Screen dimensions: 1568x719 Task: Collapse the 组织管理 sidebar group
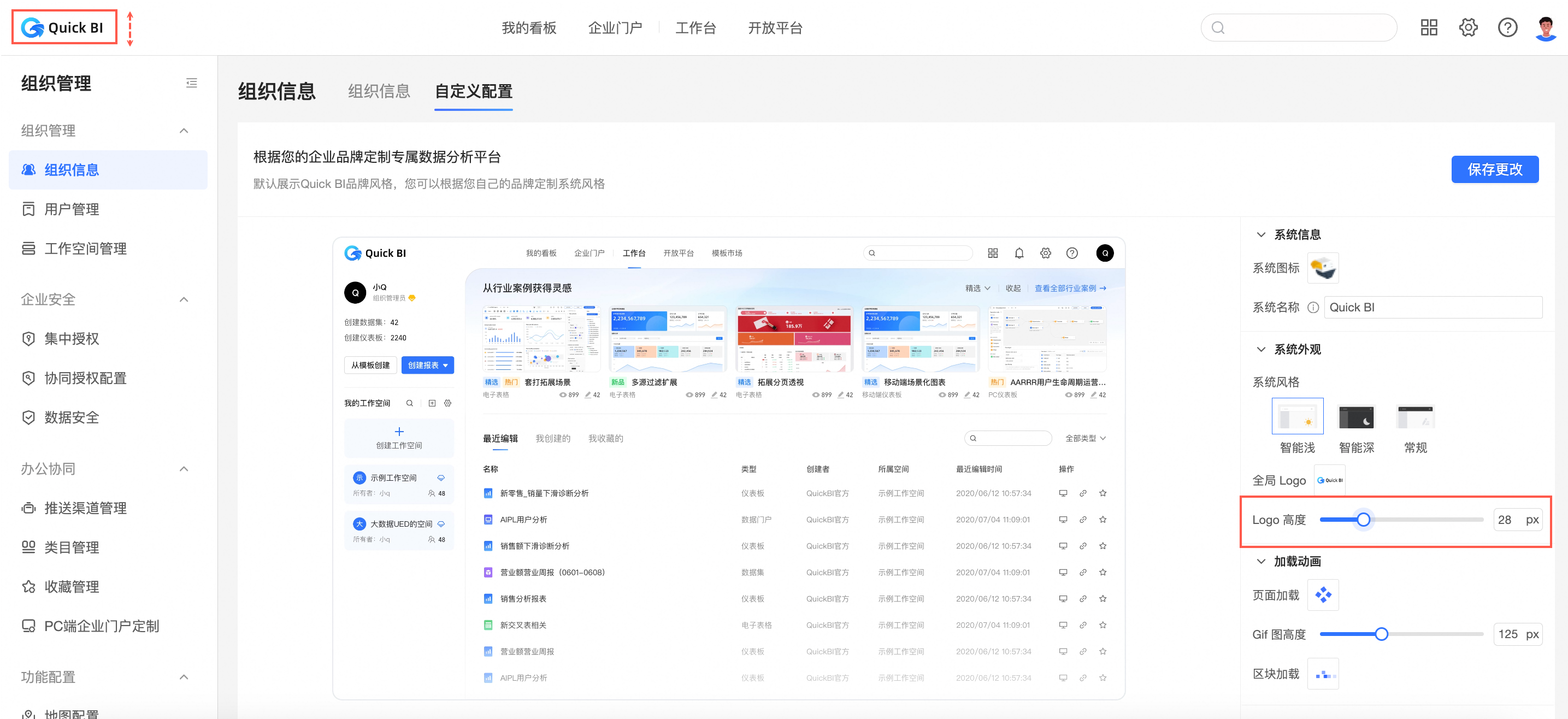184,130
